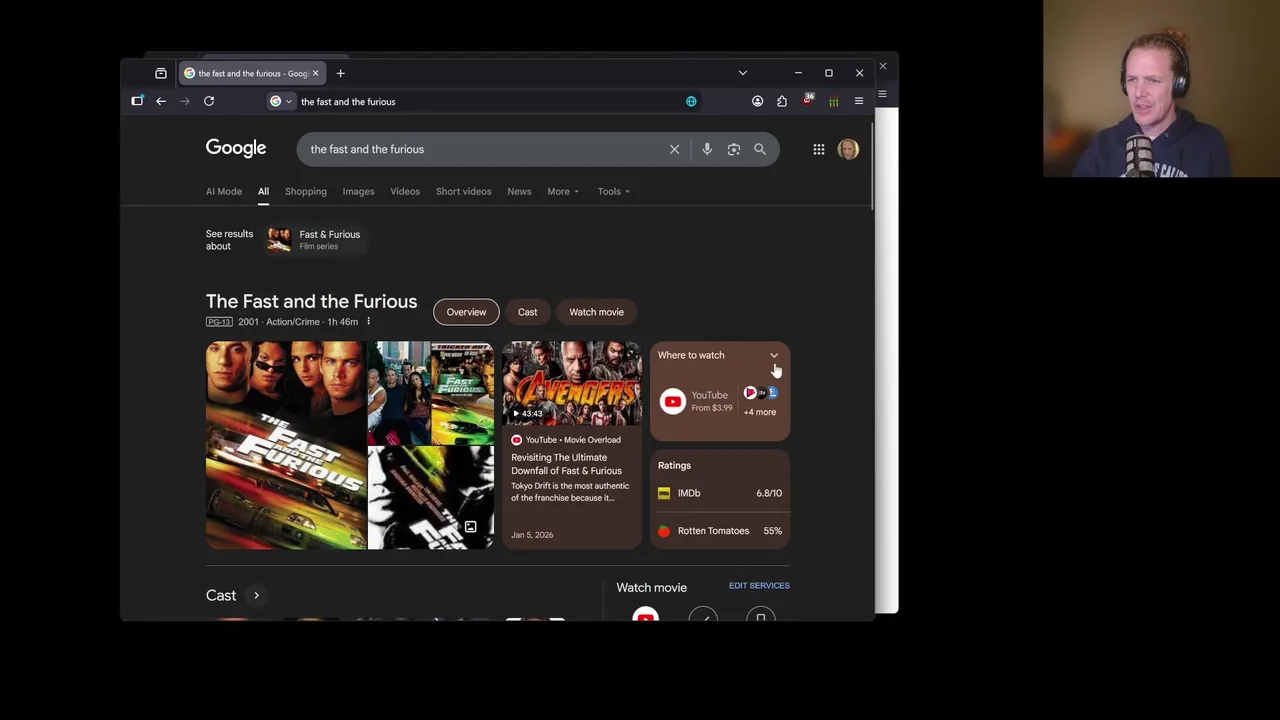Open a new browser tab with plus button

click(340, 73)
